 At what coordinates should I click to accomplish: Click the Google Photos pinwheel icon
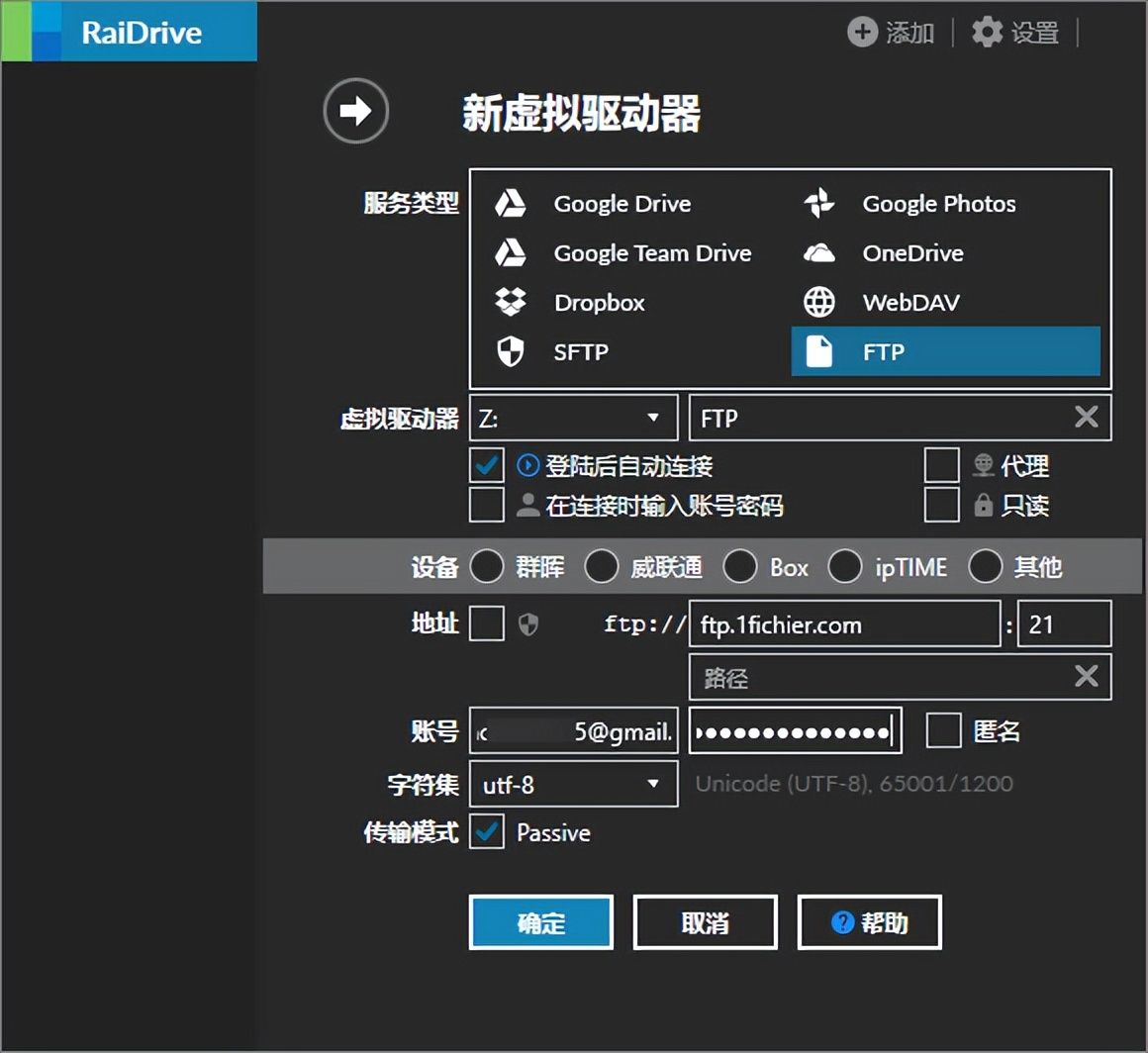819,204
